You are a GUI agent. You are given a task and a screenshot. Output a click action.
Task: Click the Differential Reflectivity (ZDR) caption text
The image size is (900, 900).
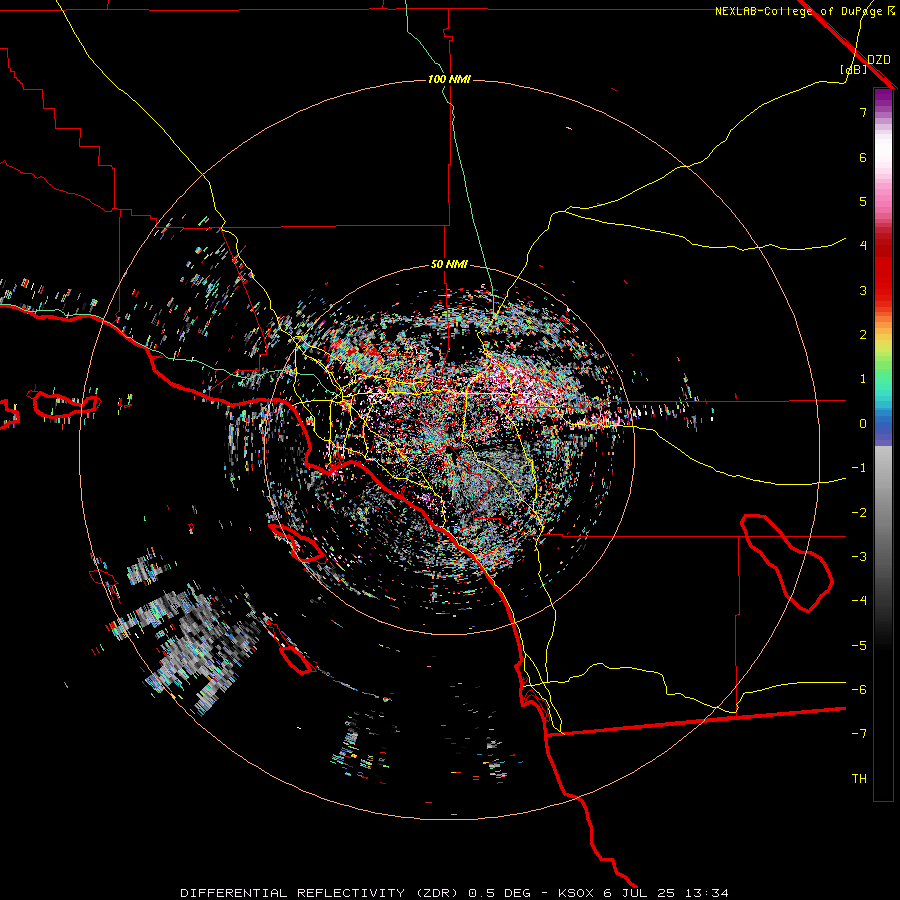click(318, 893)
